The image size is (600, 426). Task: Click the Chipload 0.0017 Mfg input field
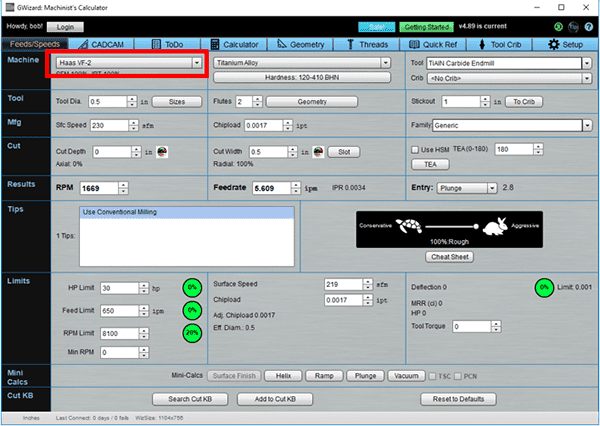click(x=264, y=126)
